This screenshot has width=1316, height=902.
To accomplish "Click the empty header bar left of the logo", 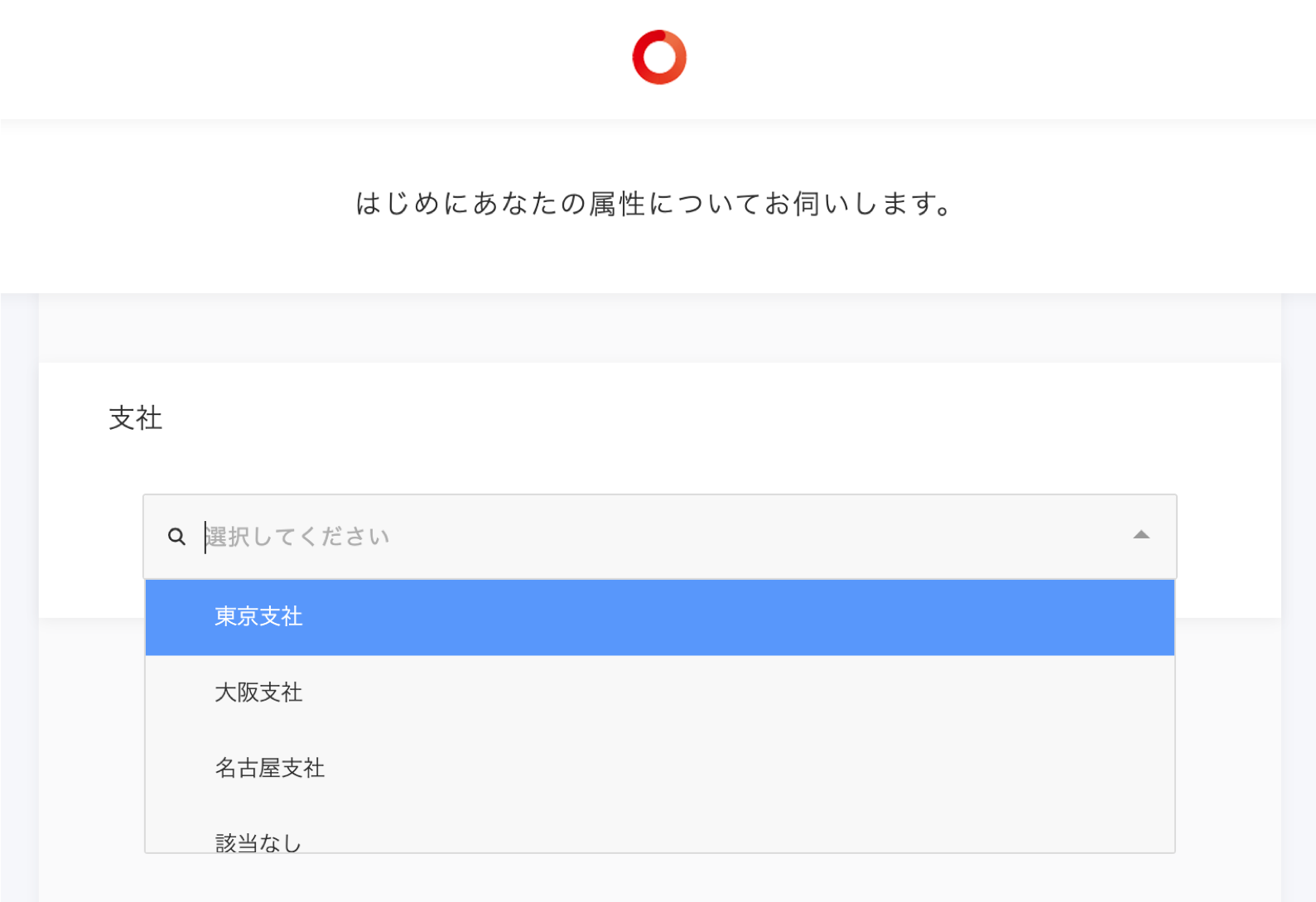I will tap(290, 58).
